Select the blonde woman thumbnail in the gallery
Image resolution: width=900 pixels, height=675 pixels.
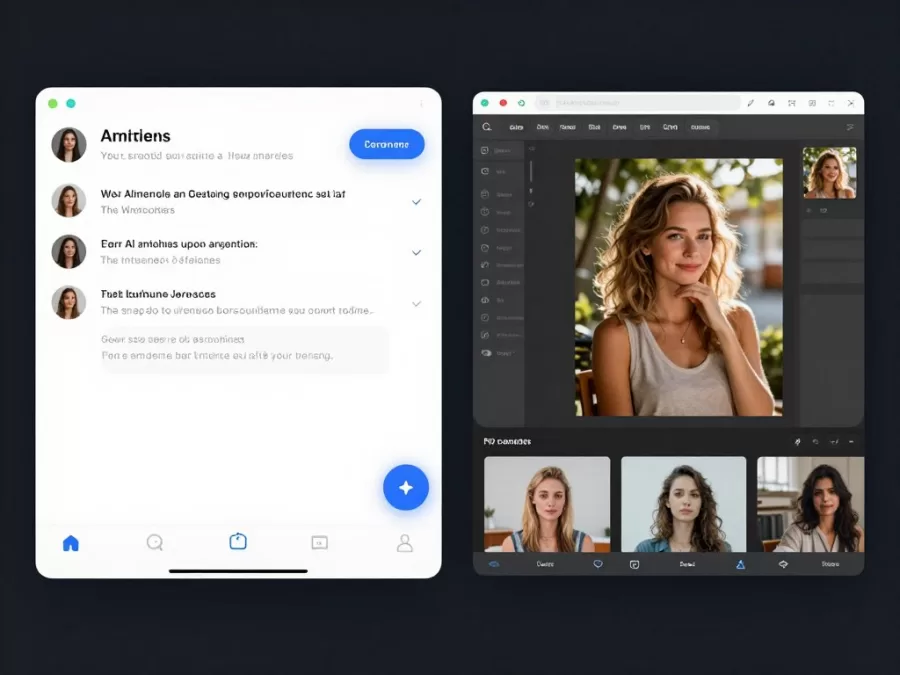tap(547, 504)
